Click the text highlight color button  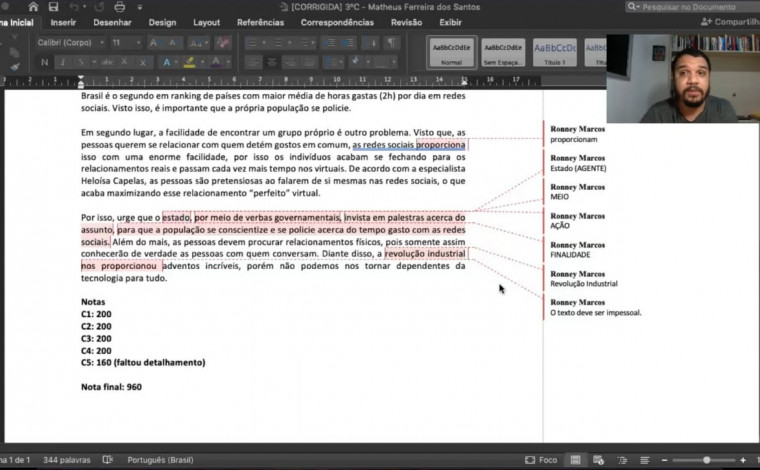coord(190,62)
